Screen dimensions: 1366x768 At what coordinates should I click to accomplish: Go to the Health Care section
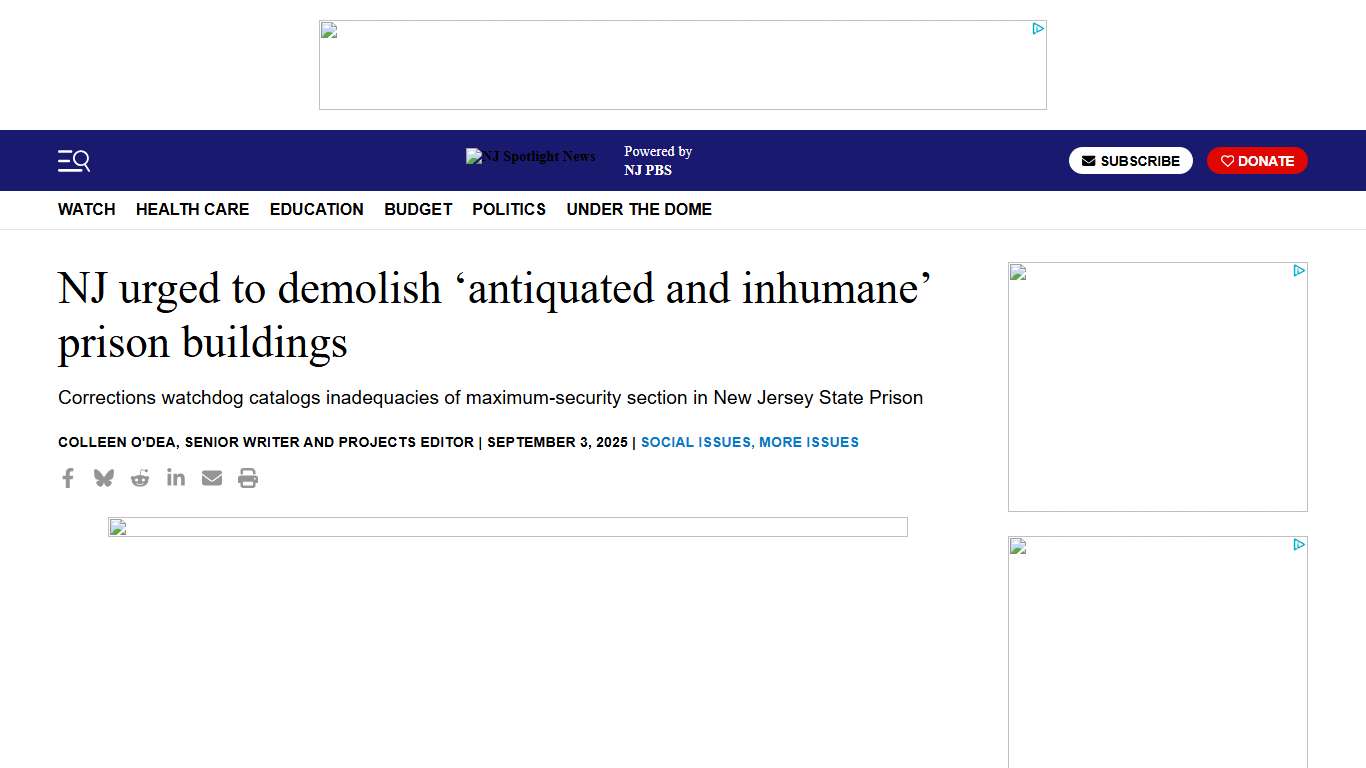pos(193,209)
